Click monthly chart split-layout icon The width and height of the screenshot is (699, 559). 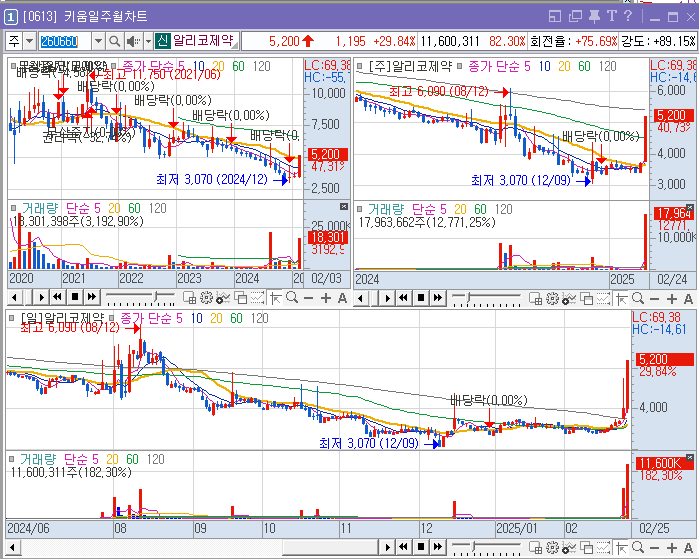(x=189, y=297)
